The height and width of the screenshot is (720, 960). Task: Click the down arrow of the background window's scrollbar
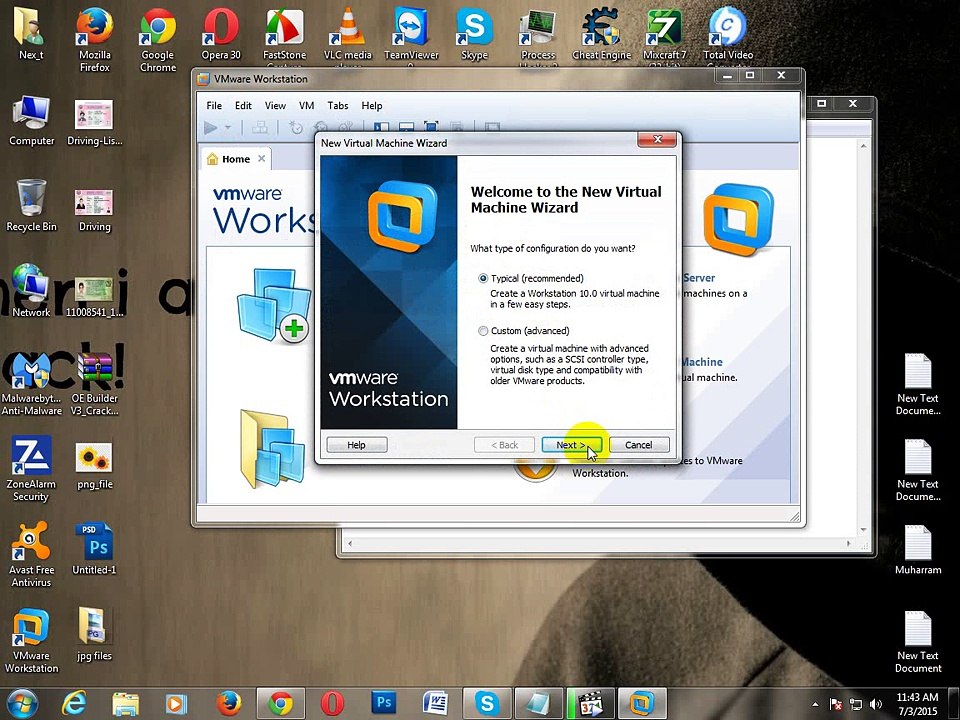click(863, 530)
